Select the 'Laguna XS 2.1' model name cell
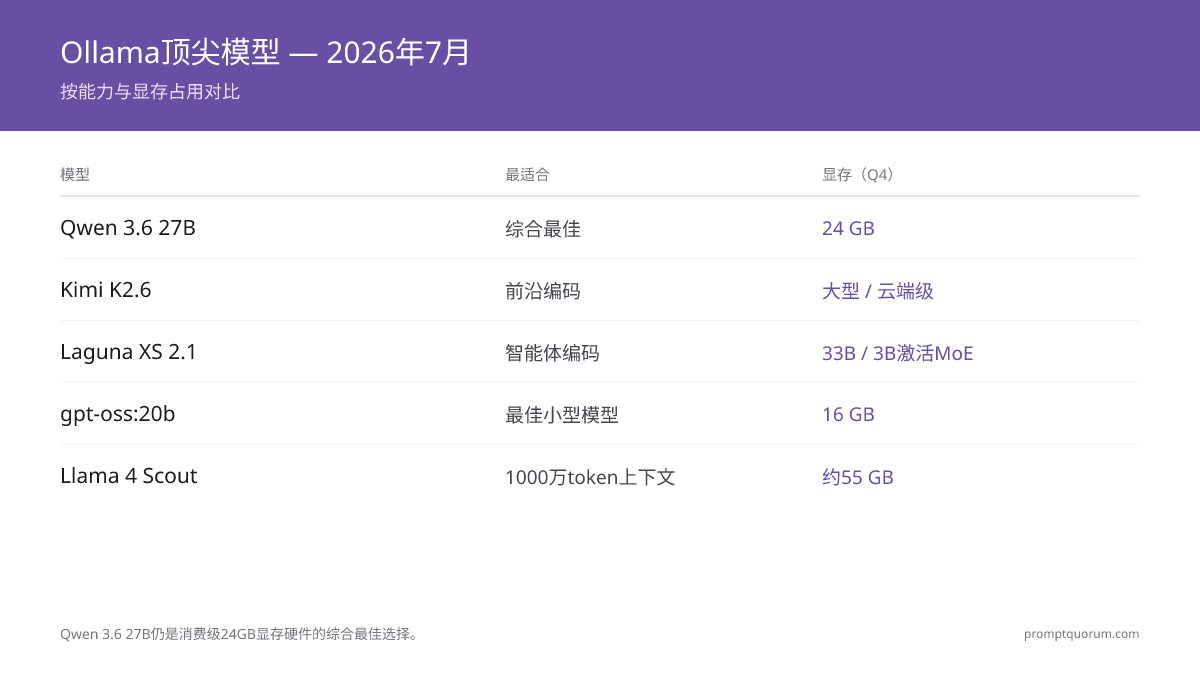The image size is (1200, 675). 128,352
